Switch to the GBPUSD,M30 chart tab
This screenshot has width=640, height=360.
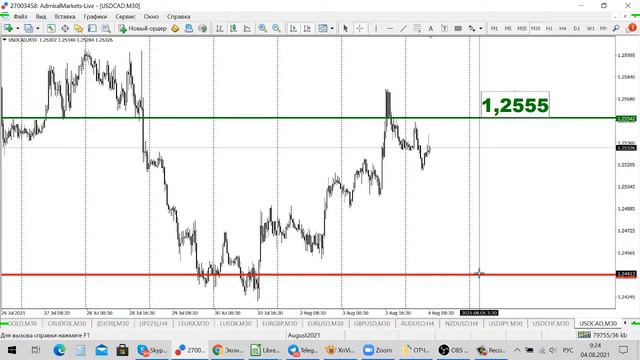point(372,323)
